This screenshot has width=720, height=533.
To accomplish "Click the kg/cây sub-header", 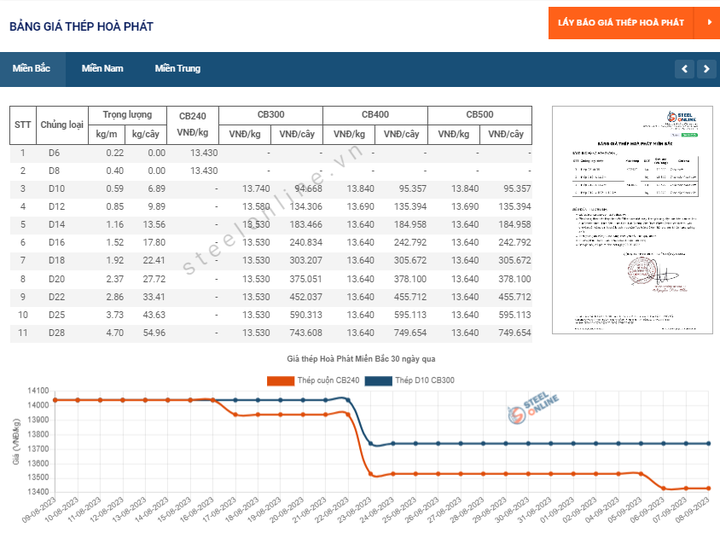I will point(146,134).
